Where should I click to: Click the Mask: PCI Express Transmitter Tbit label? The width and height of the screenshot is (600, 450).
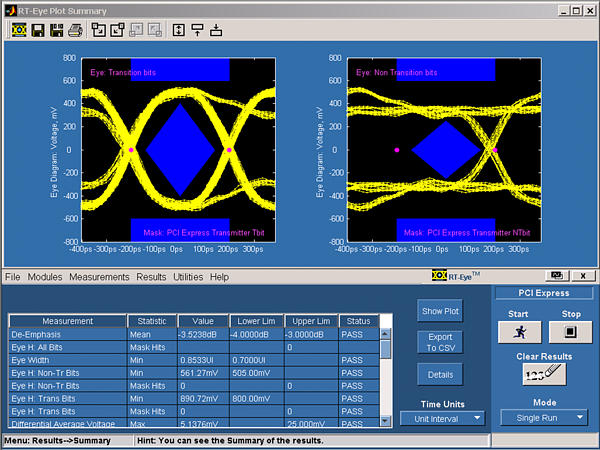204,233
